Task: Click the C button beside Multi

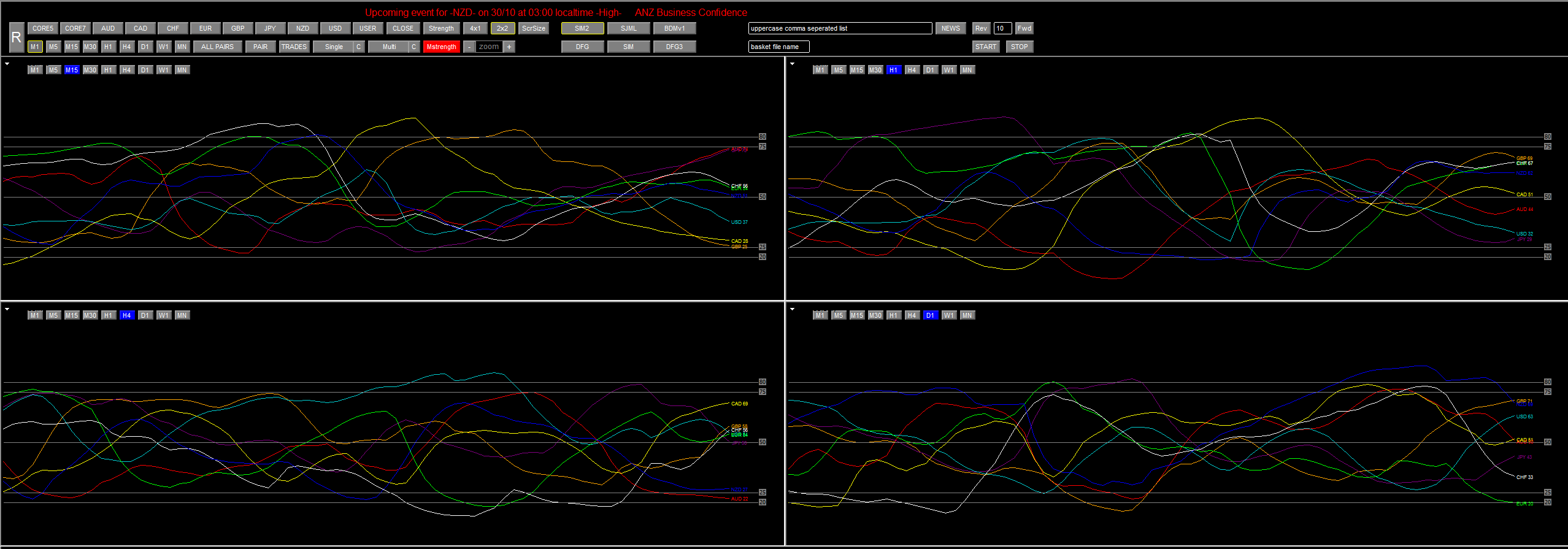Action: 414,47
